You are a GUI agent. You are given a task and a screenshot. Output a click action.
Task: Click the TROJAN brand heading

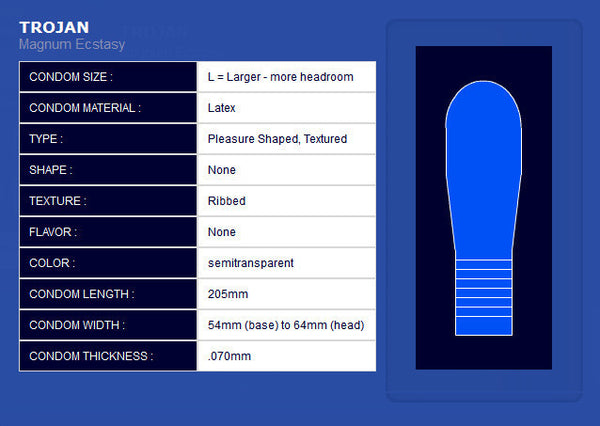tap(53, 27)
